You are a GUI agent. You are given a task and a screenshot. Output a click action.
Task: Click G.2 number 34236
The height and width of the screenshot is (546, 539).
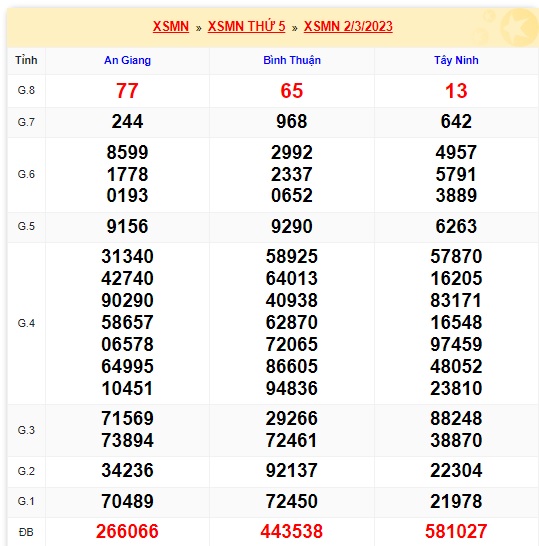coord(127,470)
